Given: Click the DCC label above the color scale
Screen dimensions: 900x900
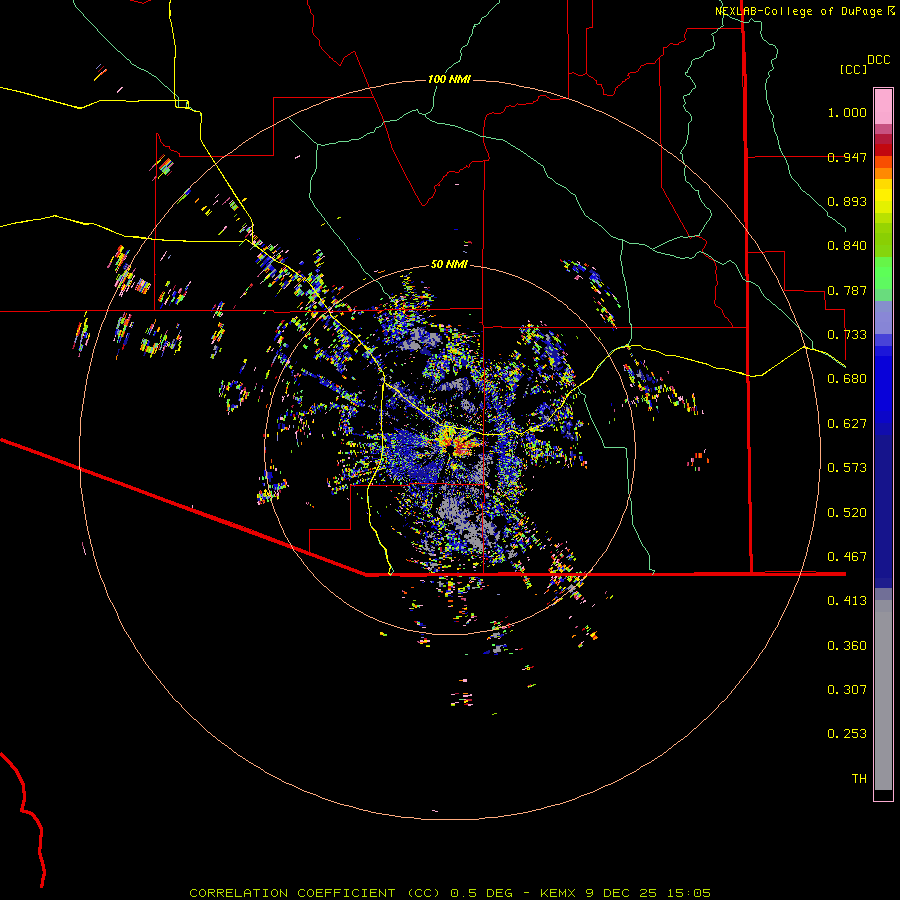Looking at the screenshot, I should (x=879, y=60).
